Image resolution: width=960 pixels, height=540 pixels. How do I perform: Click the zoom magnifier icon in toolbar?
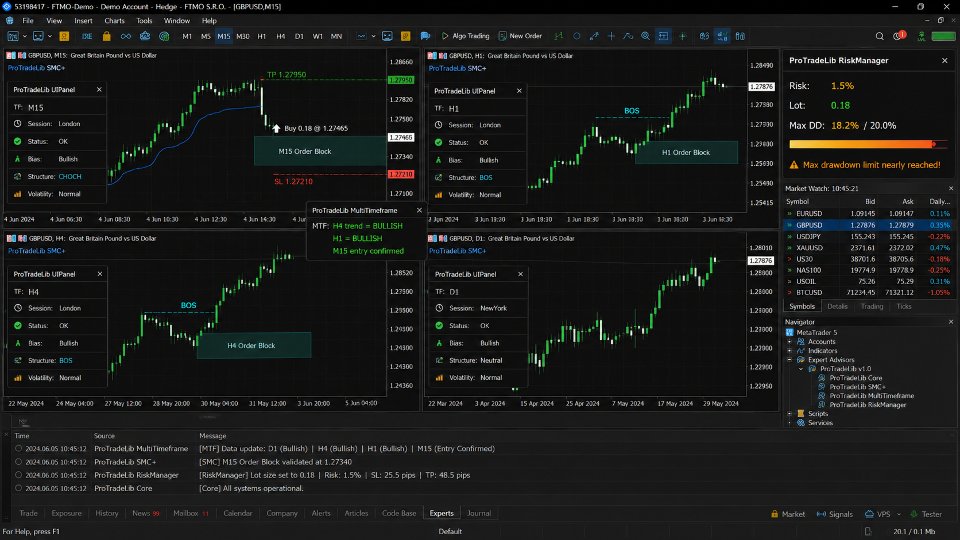click(x=645, y=36)
